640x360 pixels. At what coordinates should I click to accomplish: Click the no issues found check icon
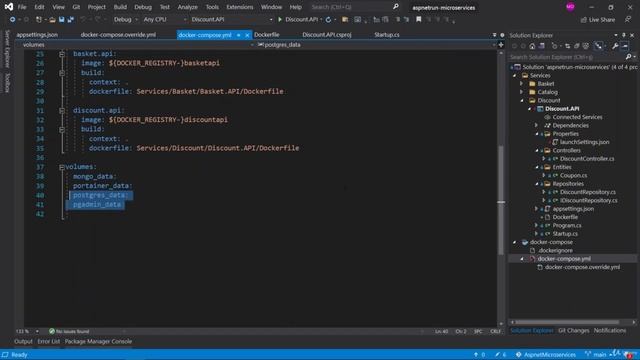tap(52, 331)
